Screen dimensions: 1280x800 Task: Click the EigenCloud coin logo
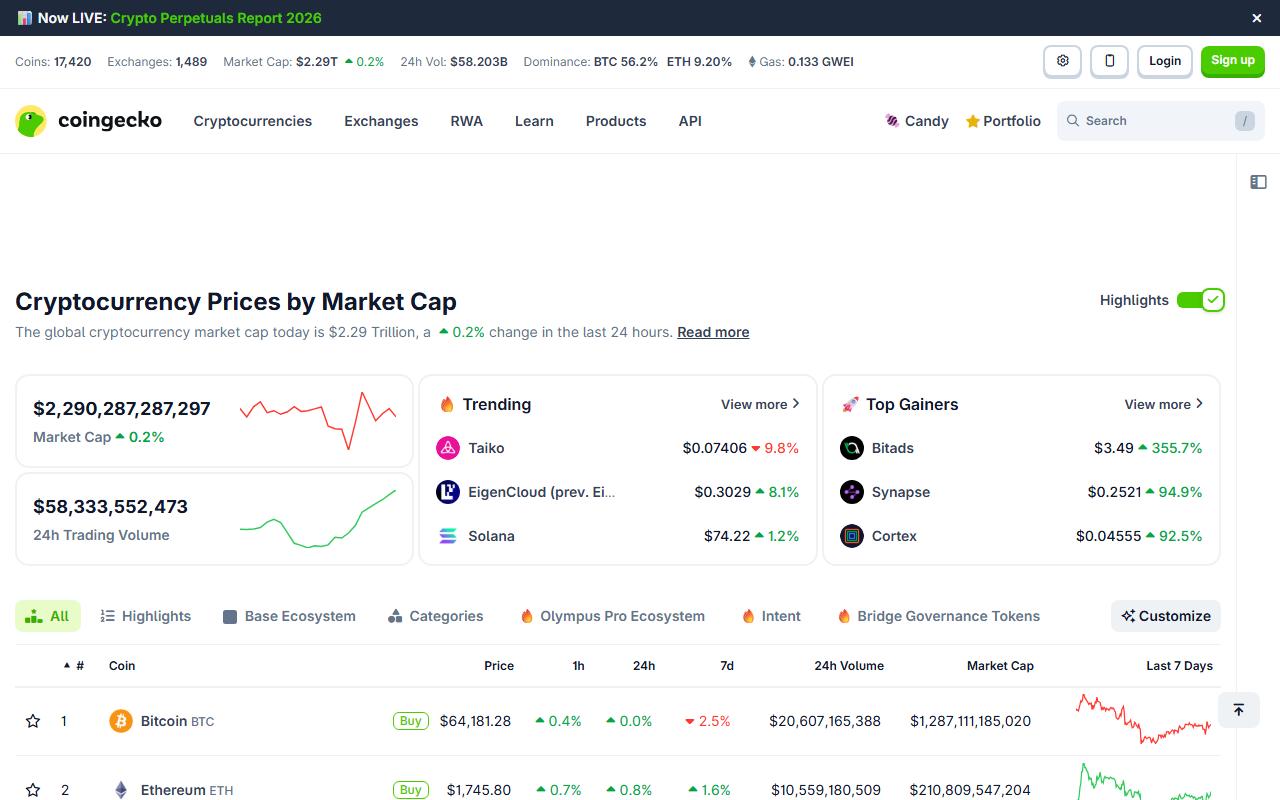tap(448, 492)
